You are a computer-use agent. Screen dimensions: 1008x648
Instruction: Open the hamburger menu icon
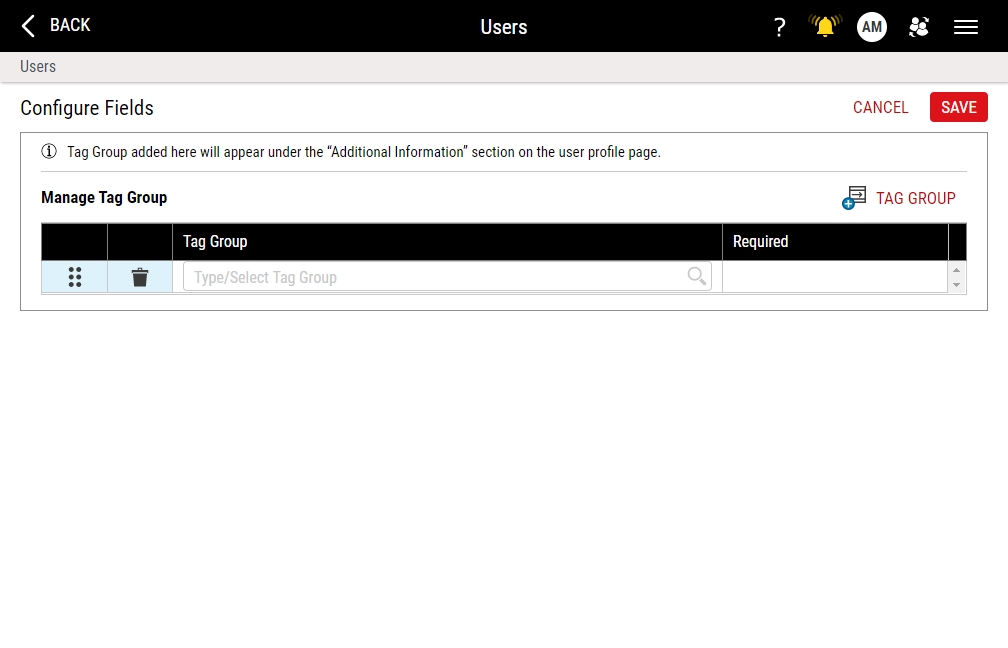tap(965, 27)
